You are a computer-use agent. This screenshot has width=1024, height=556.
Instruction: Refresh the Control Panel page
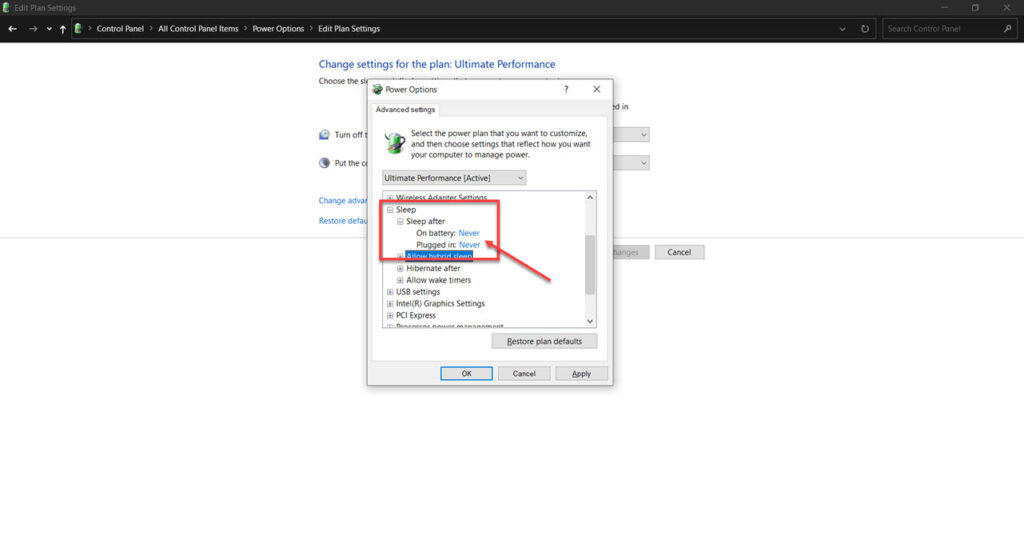[865, 29]
